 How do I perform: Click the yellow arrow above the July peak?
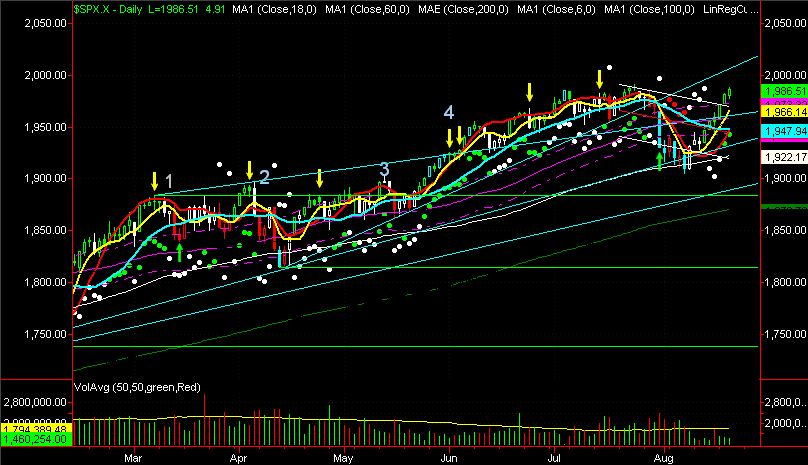click(600, 79)
